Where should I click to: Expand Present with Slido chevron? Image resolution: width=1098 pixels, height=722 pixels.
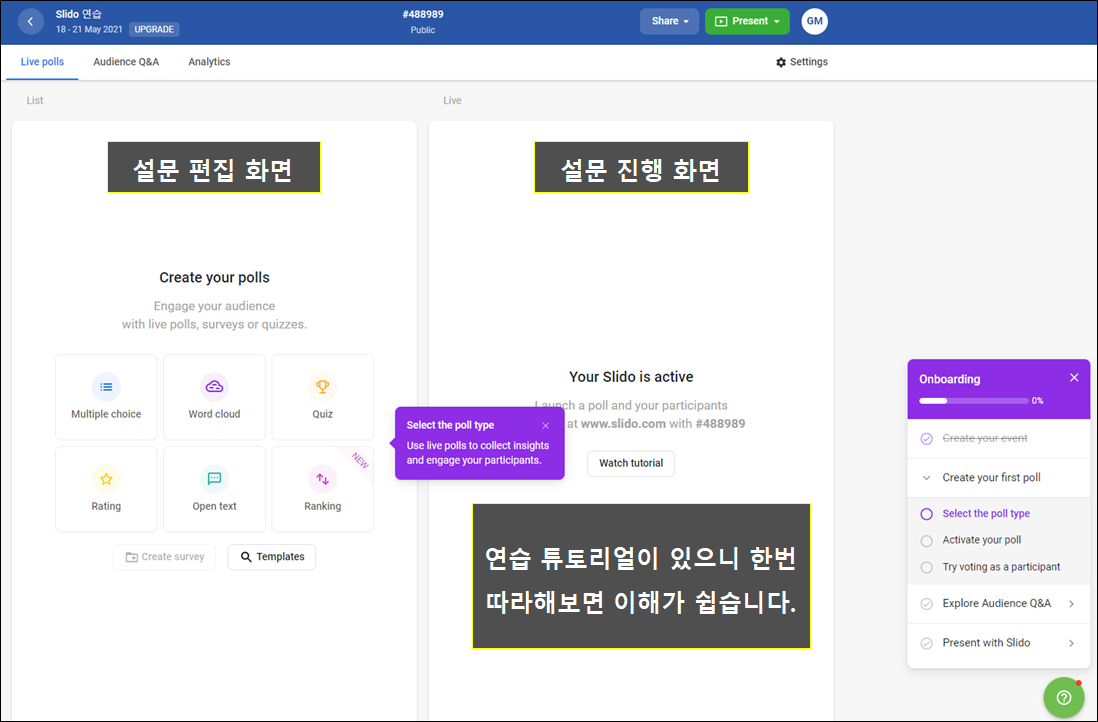tap(1071, 643)
